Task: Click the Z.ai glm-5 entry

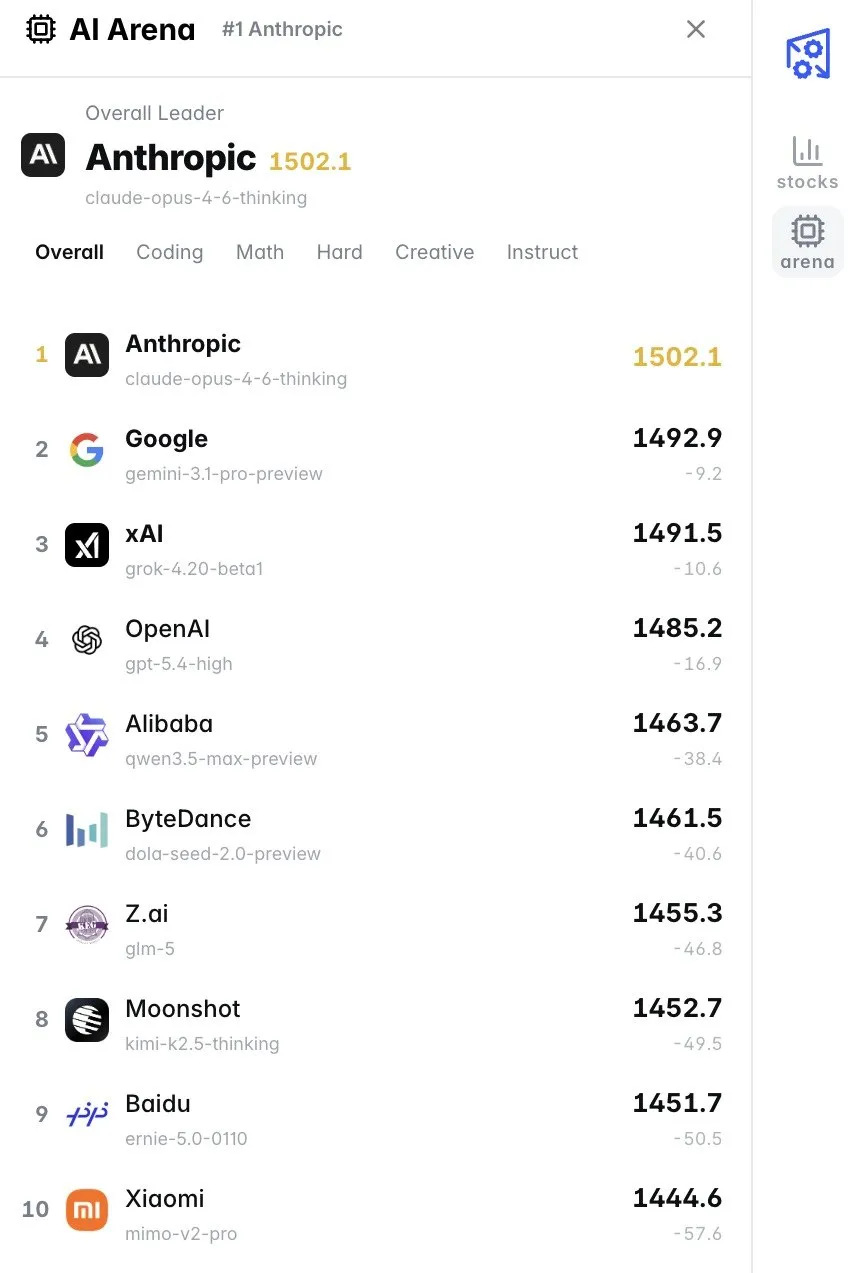Action: point(378,925)
